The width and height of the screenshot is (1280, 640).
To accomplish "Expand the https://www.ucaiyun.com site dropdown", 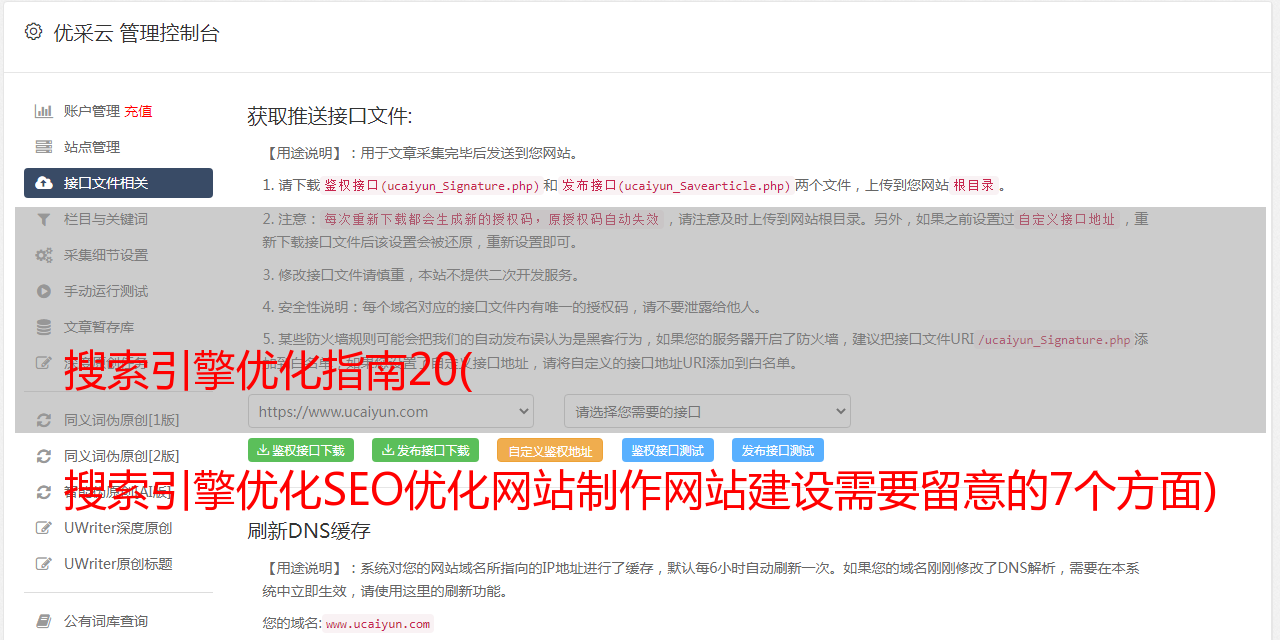I will (x=391, y=411).
